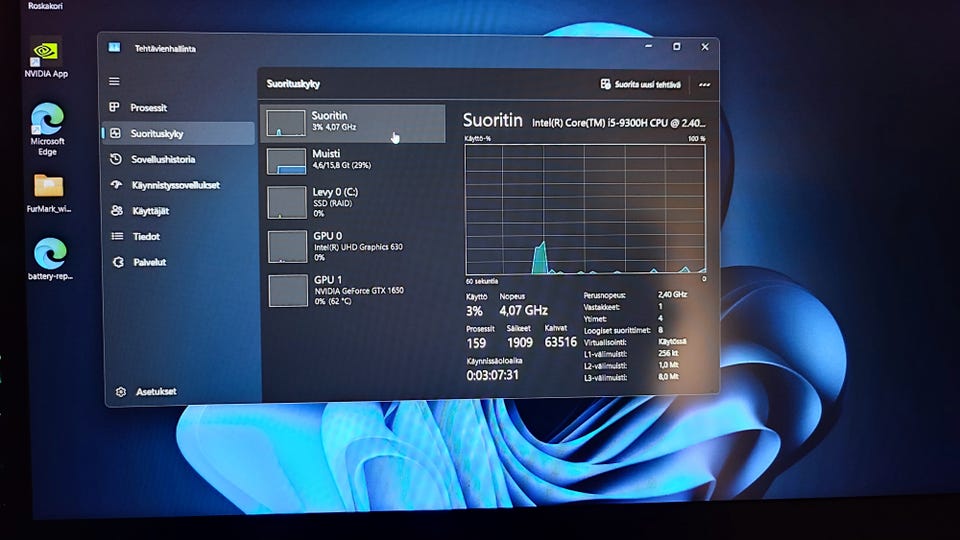Close the Task Manager window

click(705, 47)
